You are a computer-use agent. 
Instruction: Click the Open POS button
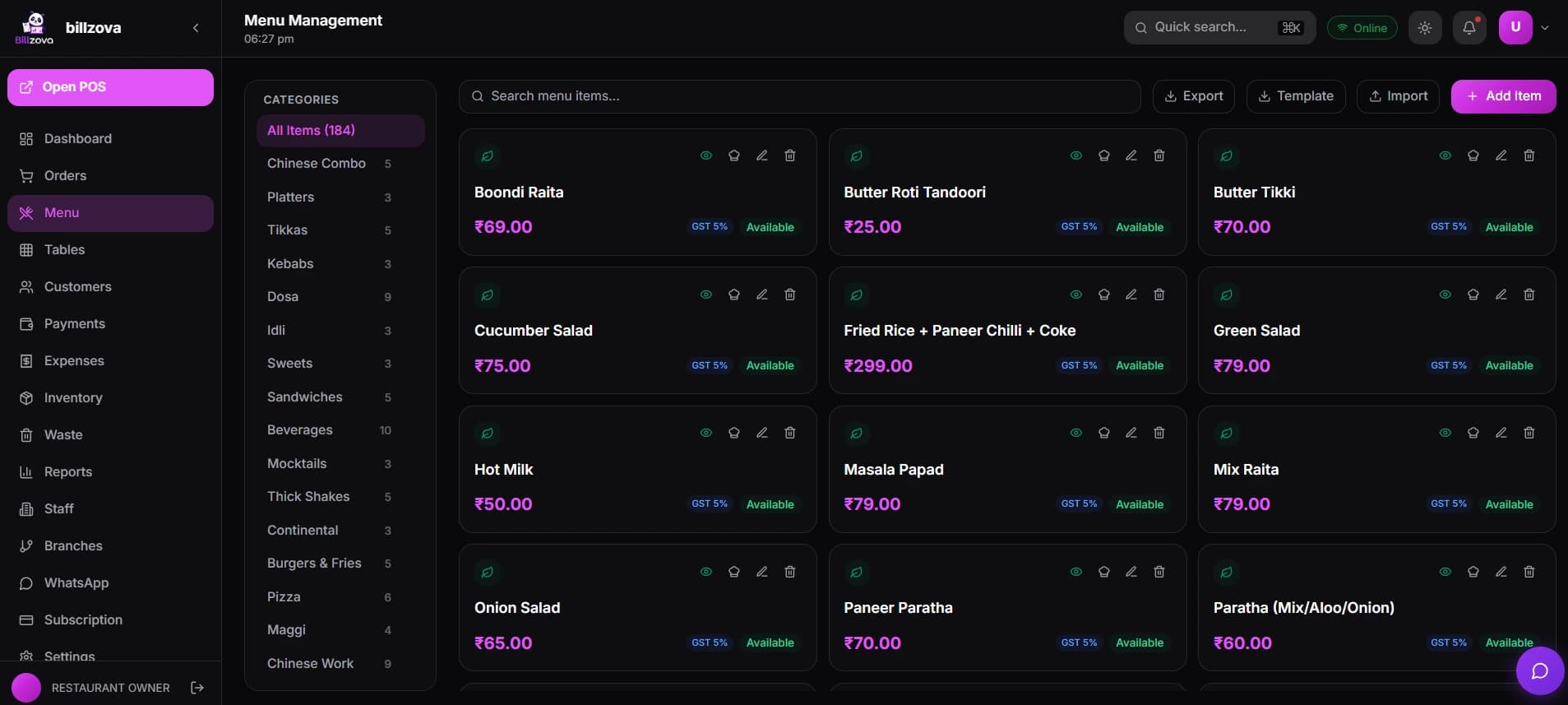(110, 87)
